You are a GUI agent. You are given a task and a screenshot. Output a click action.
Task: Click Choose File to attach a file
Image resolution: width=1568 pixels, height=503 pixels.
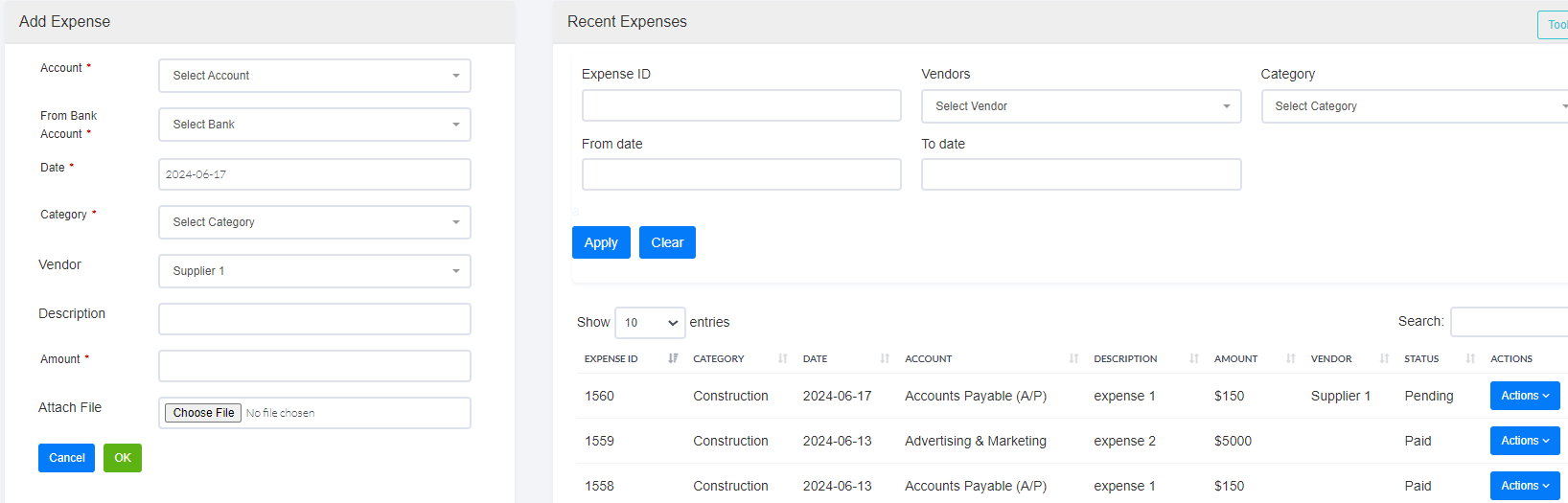pos(203,413)
